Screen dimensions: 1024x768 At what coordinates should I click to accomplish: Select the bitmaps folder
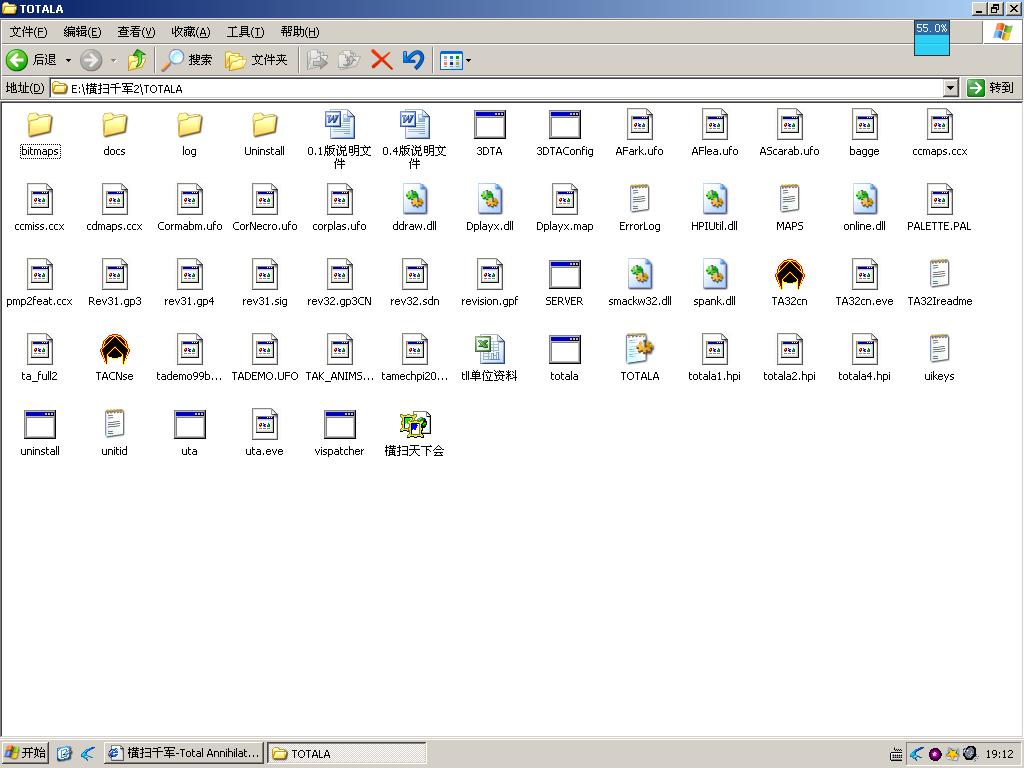(40, 125)
